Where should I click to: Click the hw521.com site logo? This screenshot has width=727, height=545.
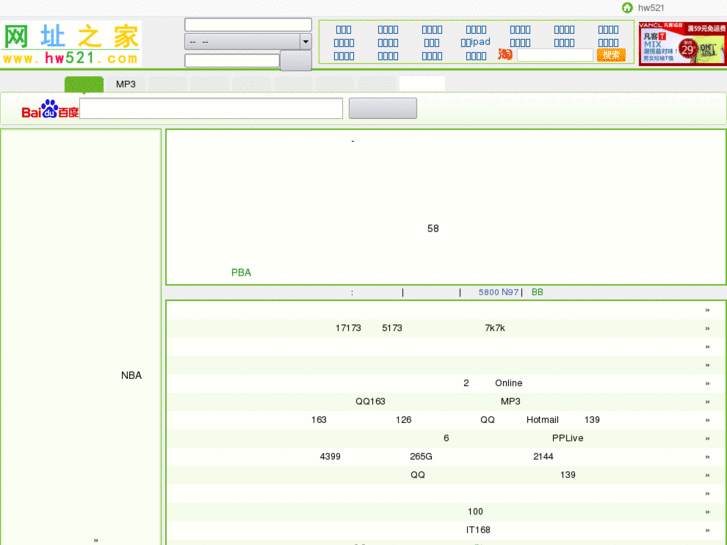pyautogui.click(x=71, y=45)
